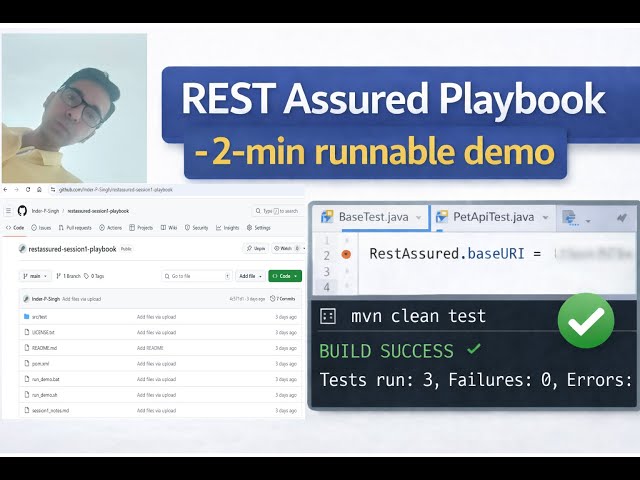
Task: Open the 7 Commits history link
Action: 282,299
